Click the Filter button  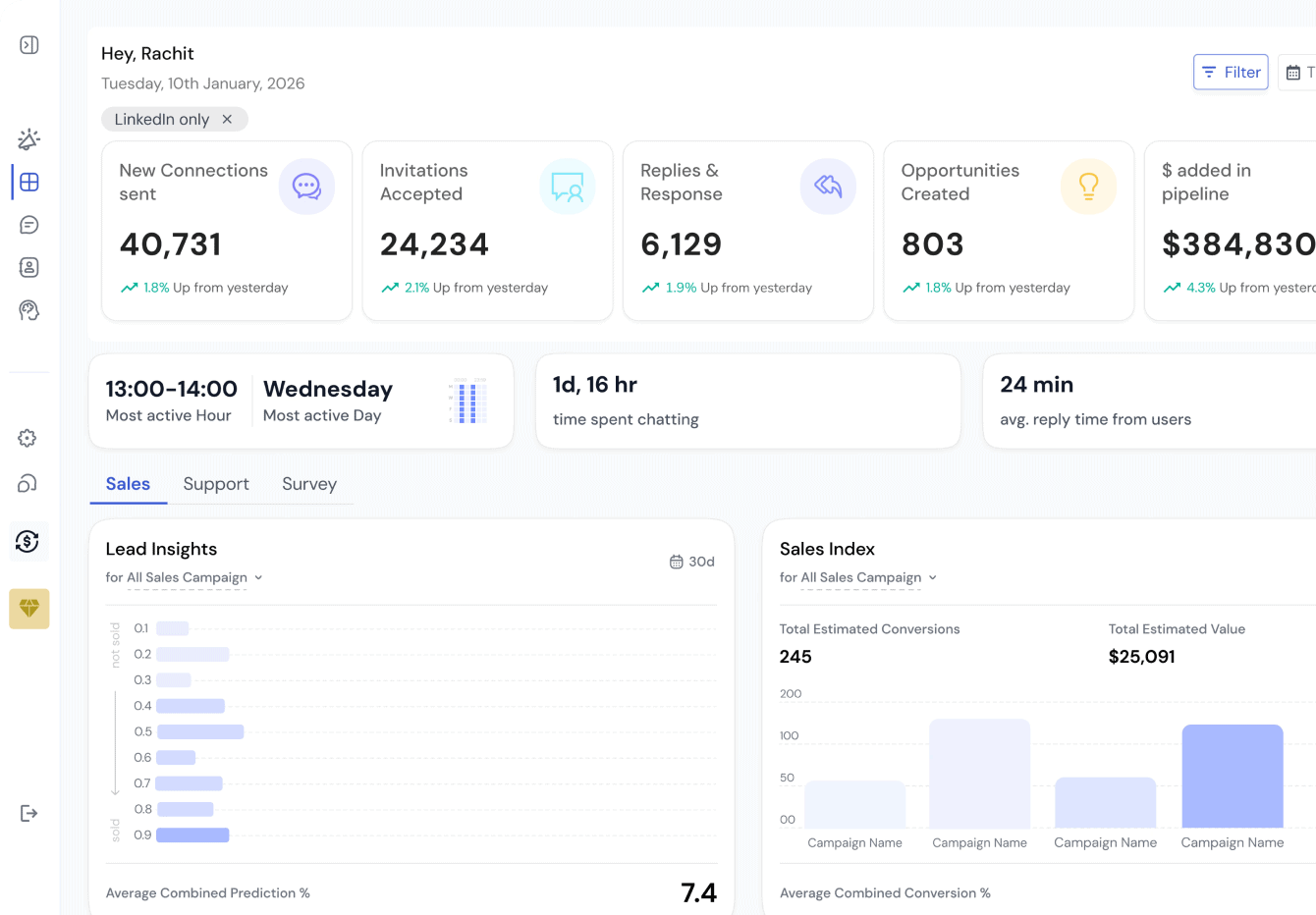[1231, 72]
